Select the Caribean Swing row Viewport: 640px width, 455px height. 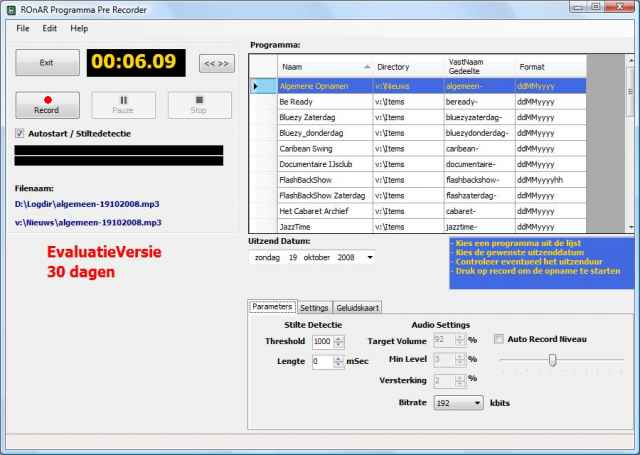[418, 149]
